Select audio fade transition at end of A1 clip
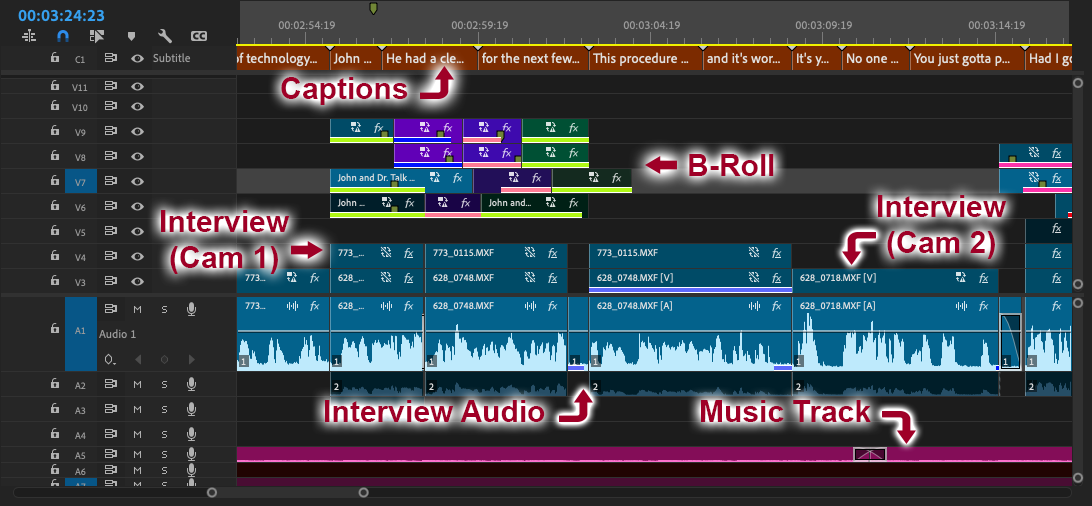1092x506 pixels. click(1011, 342)
